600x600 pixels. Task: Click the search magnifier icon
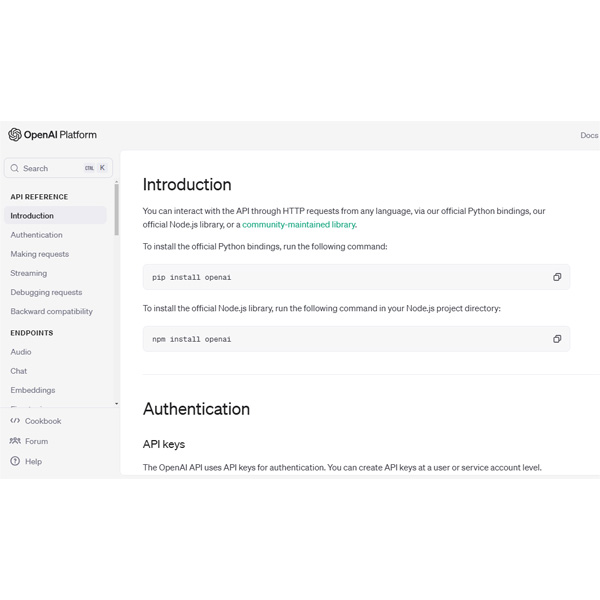click(15, 168)
